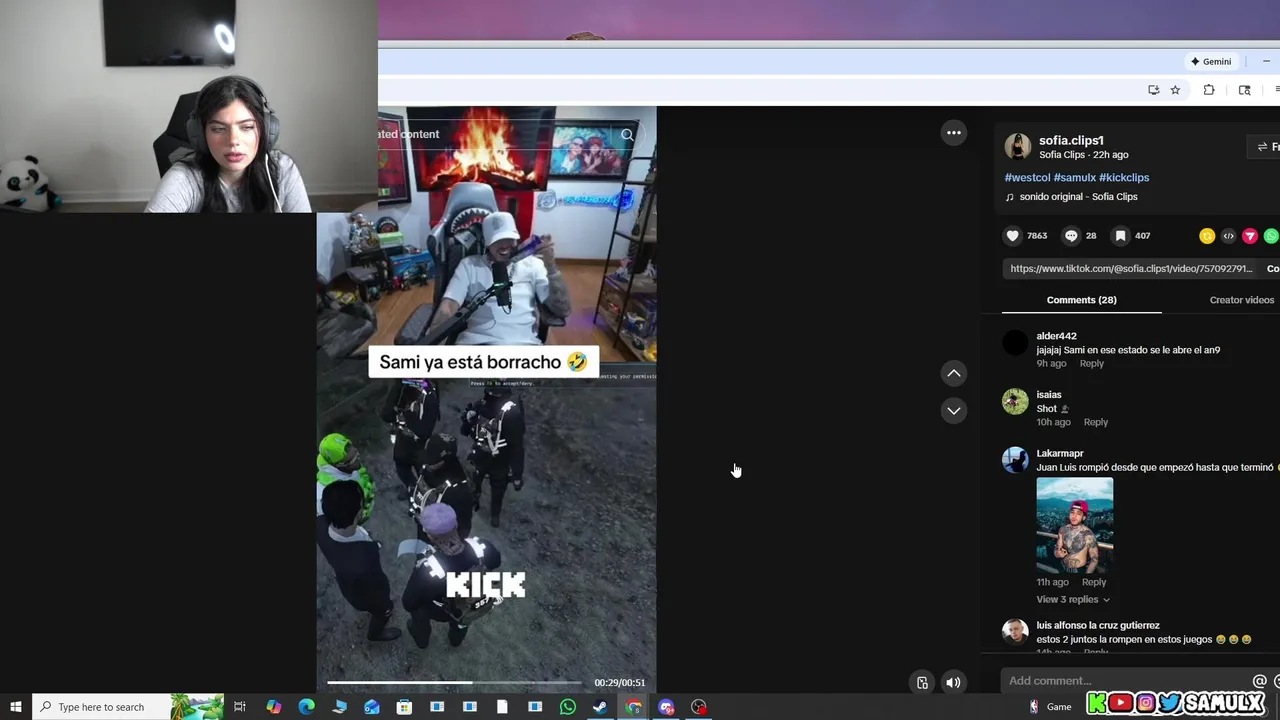Reply to Lakarmapr's comment
1280x720 pixels.
tap(1094, 582)
